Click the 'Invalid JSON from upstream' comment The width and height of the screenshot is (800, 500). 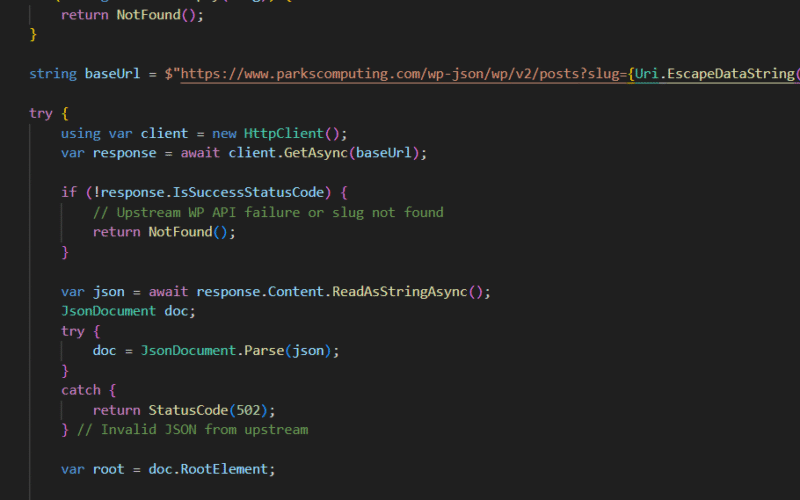pyautogui.click(x=204, y=430)
